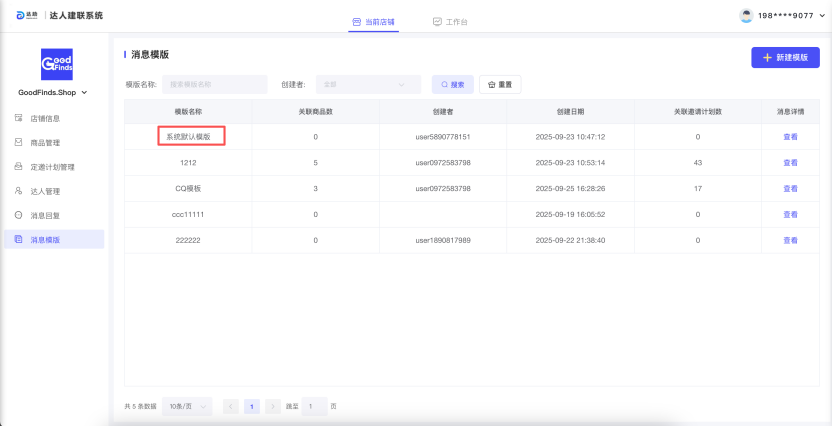Viewport: 832px width, 426px height.
Task: Open the 10条/页 page size dropdown
Action: pos(187,406)
